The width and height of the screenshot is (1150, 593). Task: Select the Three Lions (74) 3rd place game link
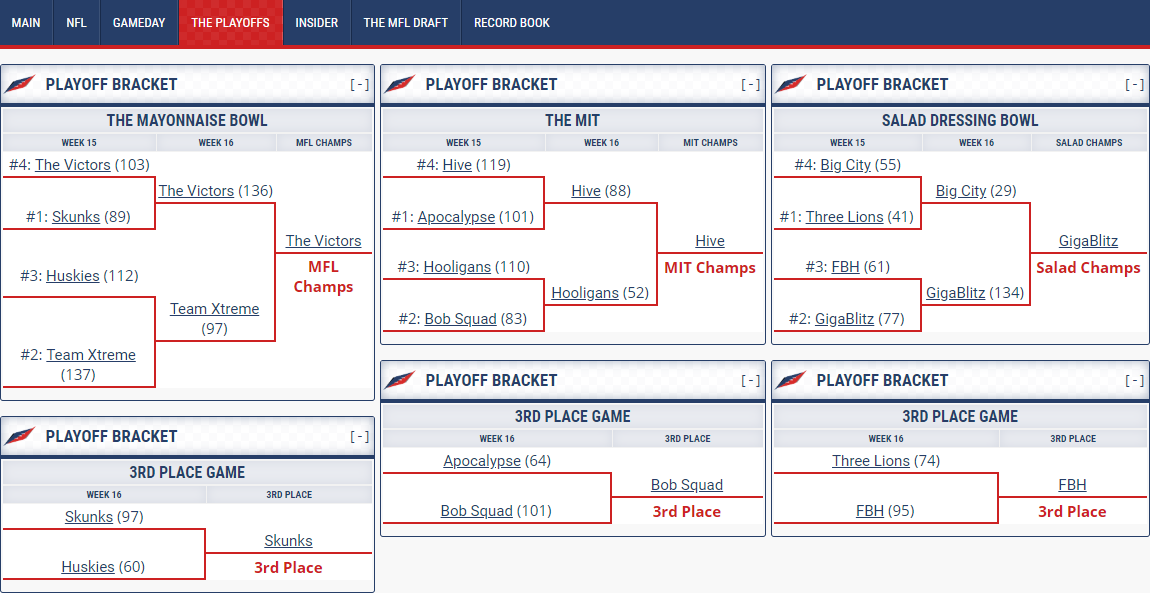(871, 461)
